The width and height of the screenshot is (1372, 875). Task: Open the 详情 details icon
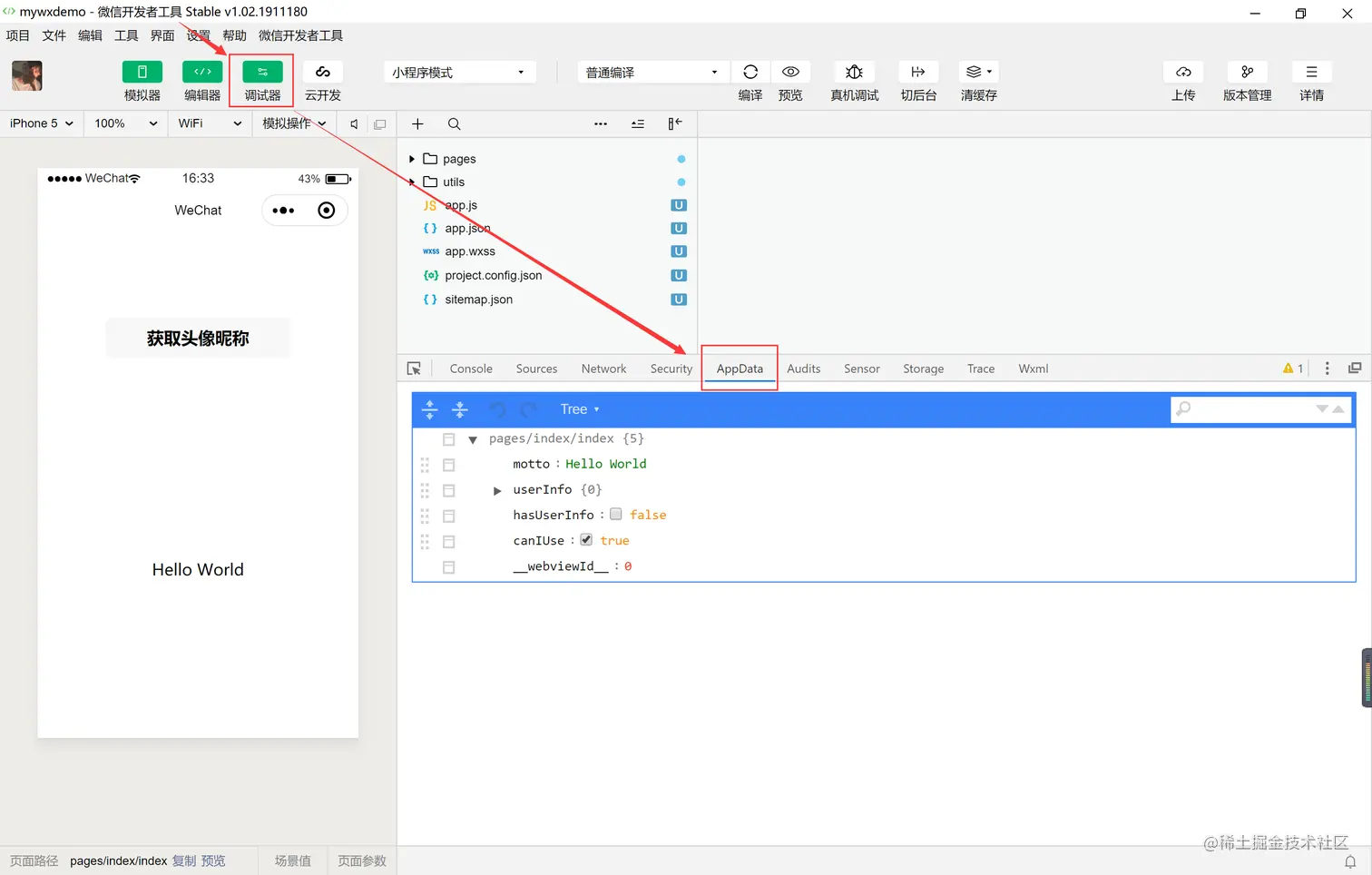point(1311,72)
